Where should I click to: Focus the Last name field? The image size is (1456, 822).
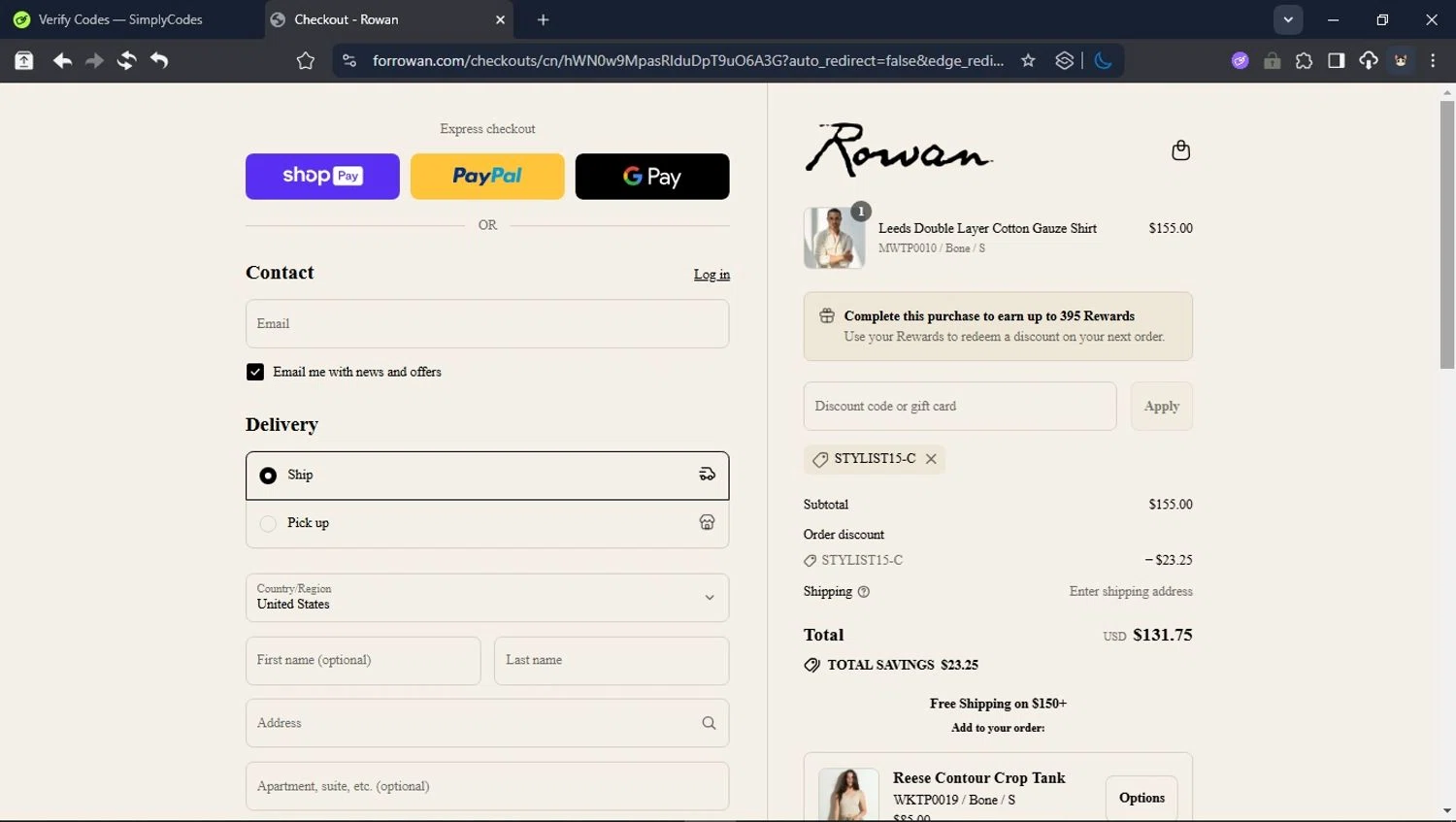pos(612,661)
